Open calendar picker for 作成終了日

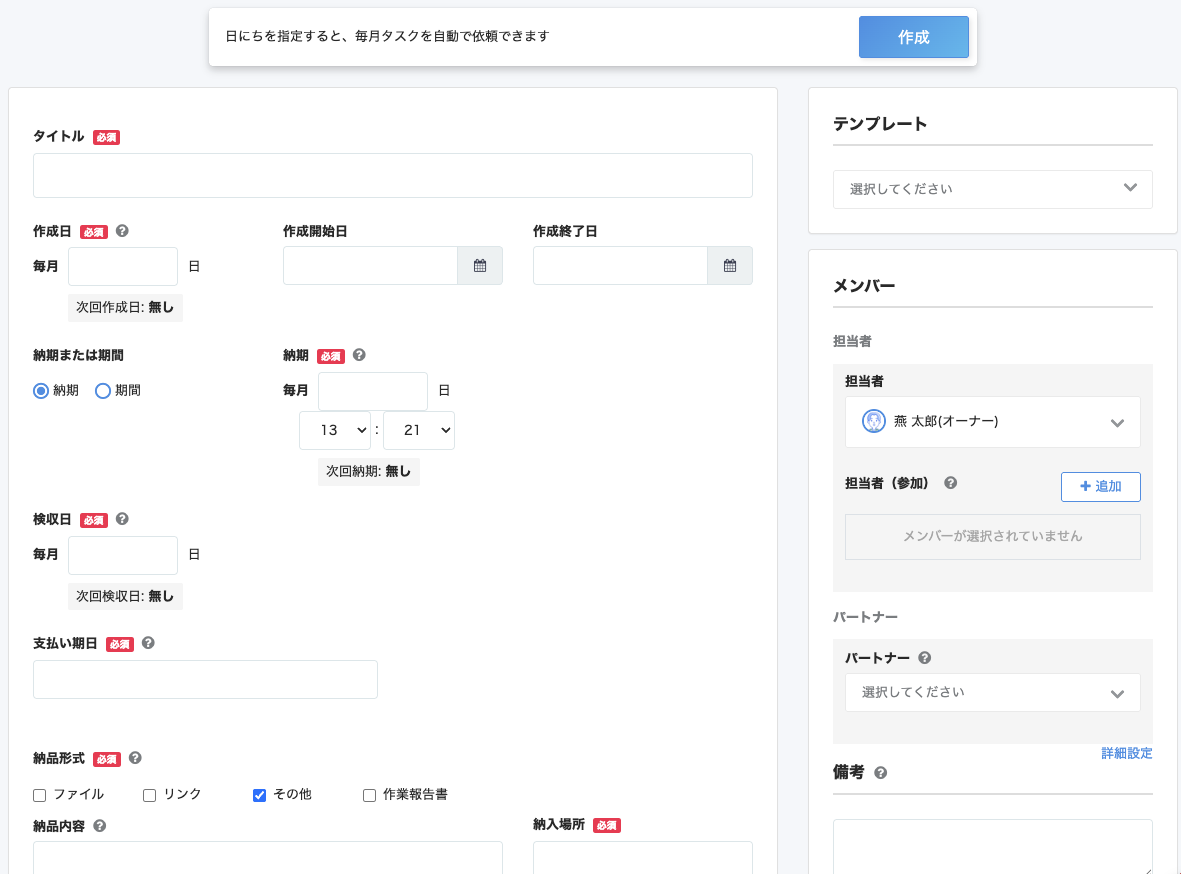[729, 265]
